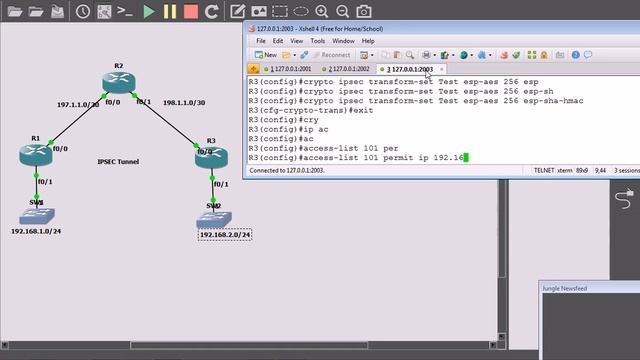The width and height of the screenshot is (640, 360).
Task: Click the font icon in Xshell toolbar
Action: coord(482,55)
